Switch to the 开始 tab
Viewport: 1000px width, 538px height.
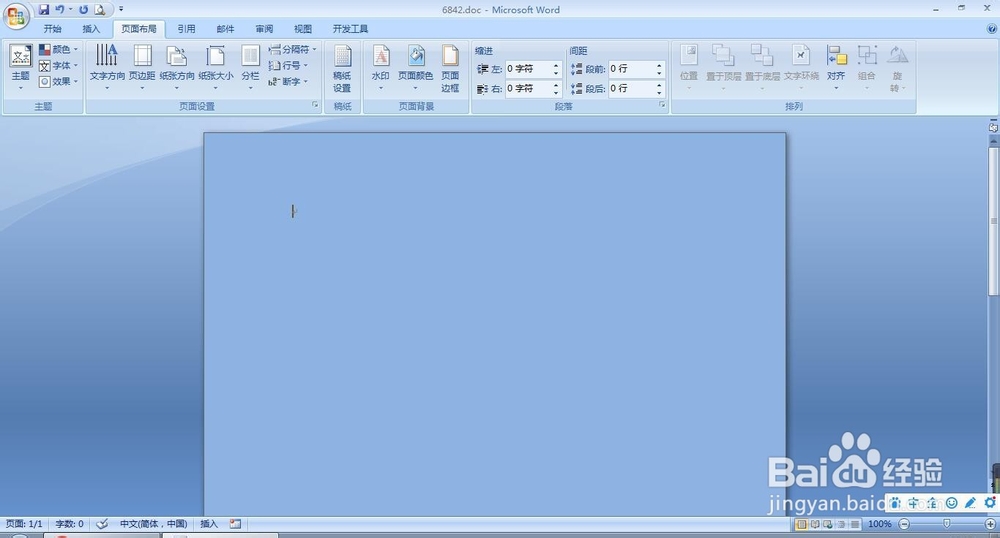52,29
